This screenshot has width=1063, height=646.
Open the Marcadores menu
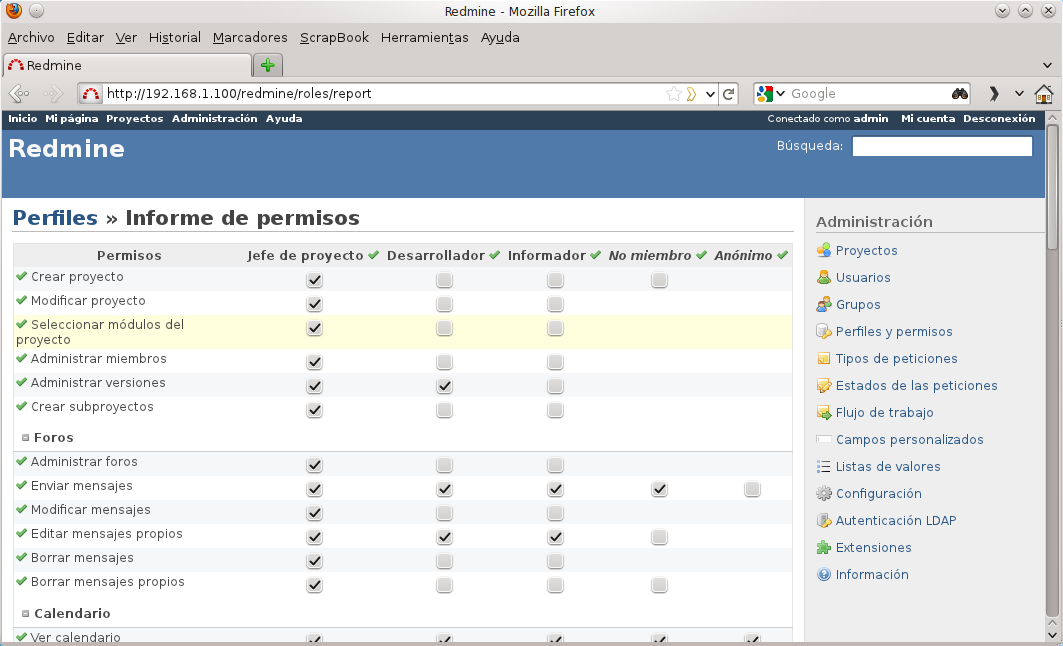250,37
